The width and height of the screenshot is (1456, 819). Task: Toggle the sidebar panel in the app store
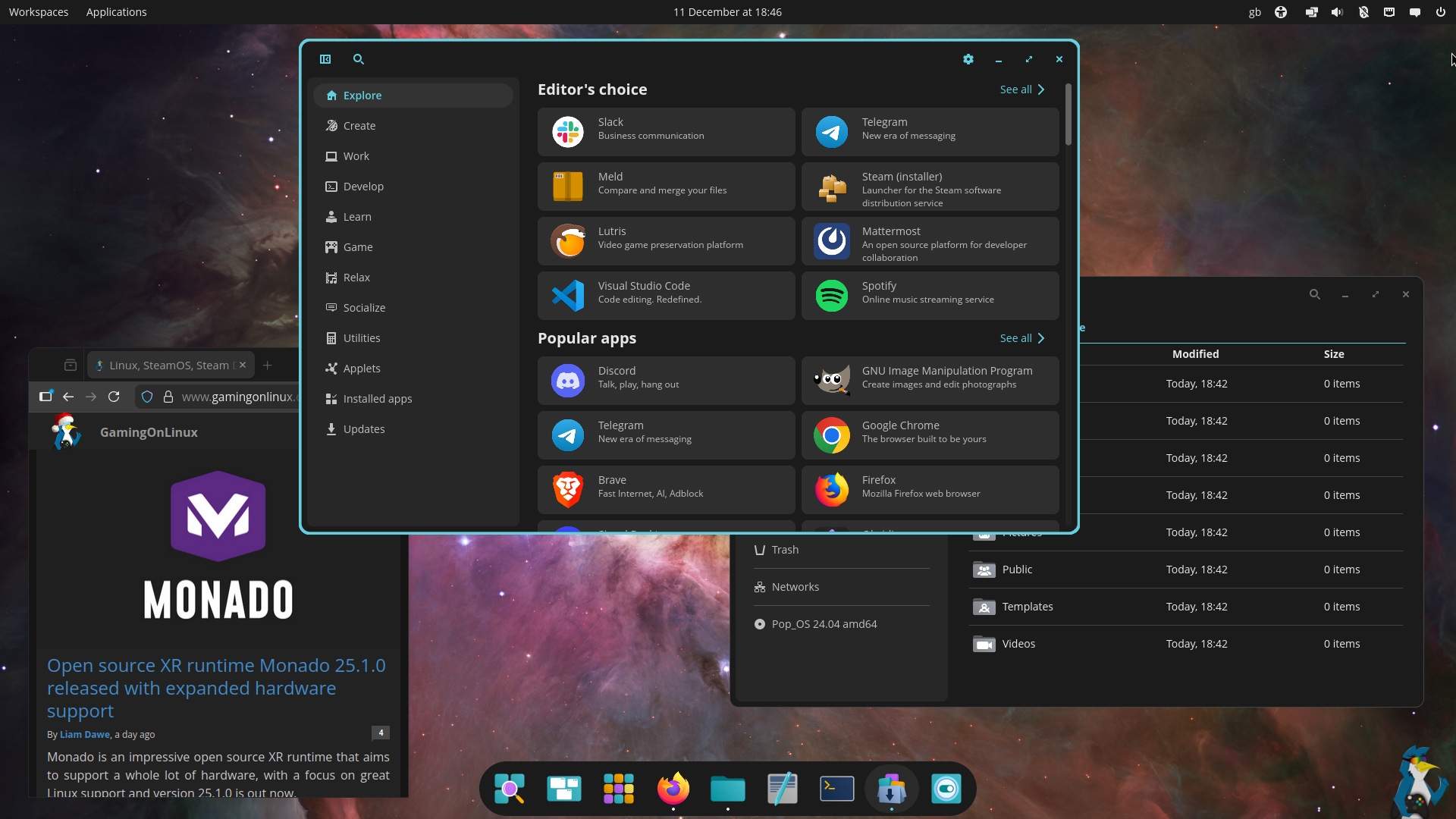point(325,59)
